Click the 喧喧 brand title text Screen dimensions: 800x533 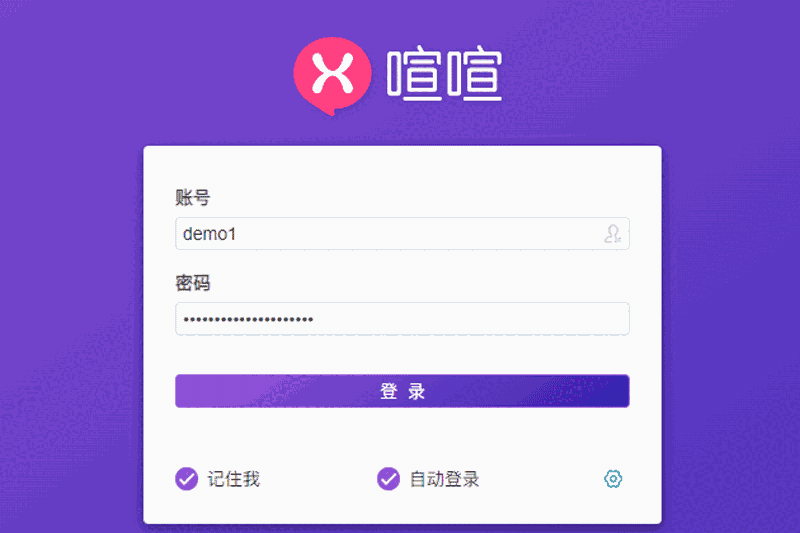click(444, 73)
